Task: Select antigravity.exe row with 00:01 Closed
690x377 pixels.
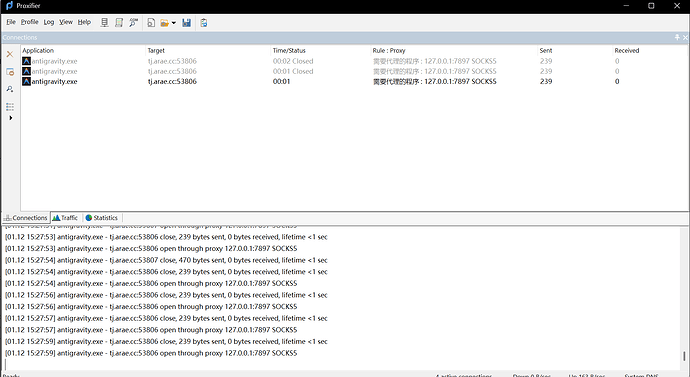Action: (354, 71)
